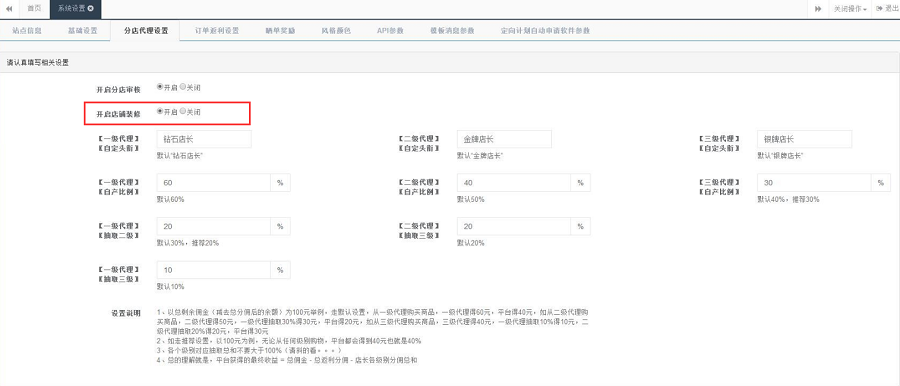Click the hint text 默认10%

click(170, 287)
